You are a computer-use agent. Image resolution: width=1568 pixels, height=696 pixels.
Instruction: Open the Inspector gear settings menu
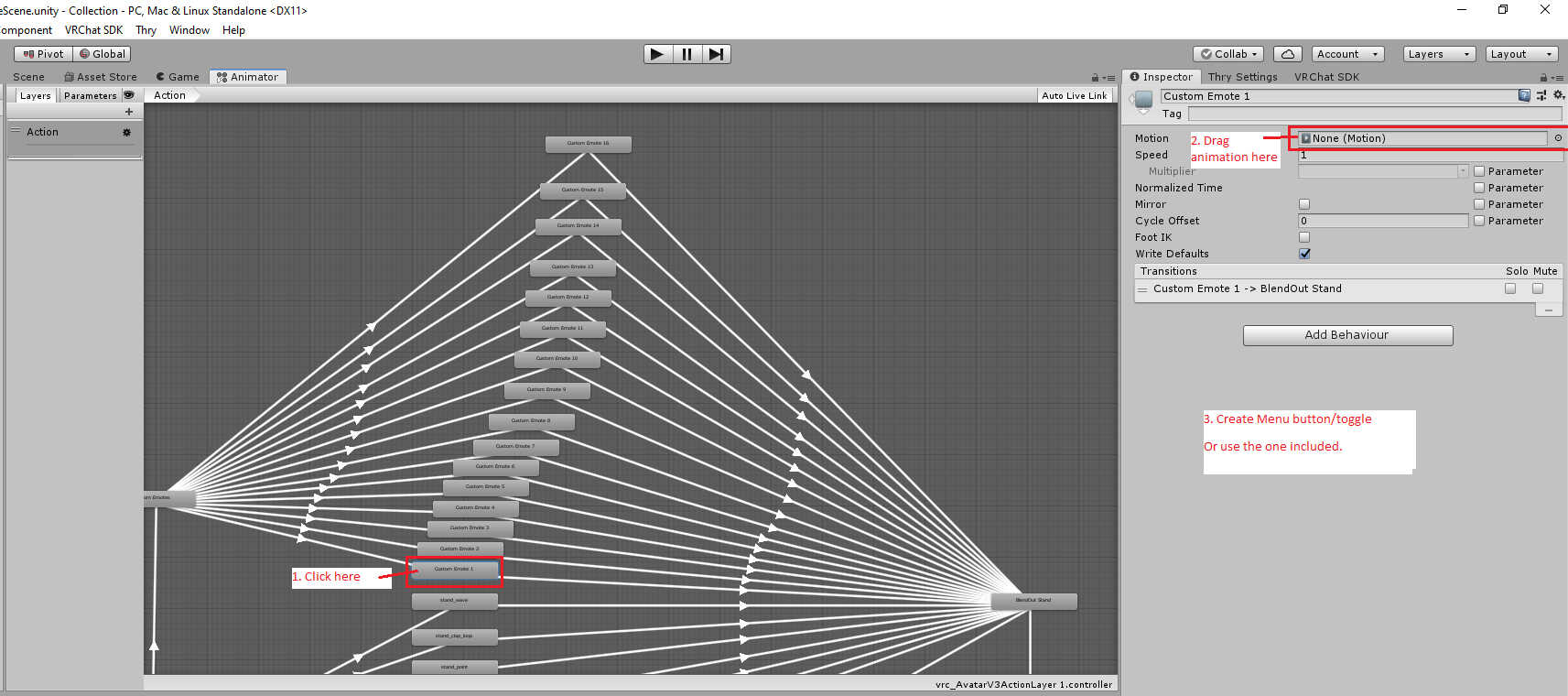click(x=1558, y=95)
